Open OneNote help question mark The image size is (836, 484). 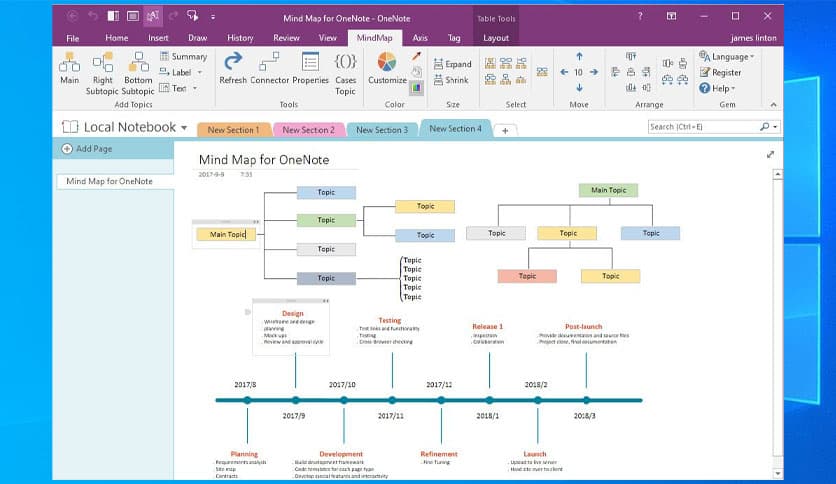click(640, 17)
